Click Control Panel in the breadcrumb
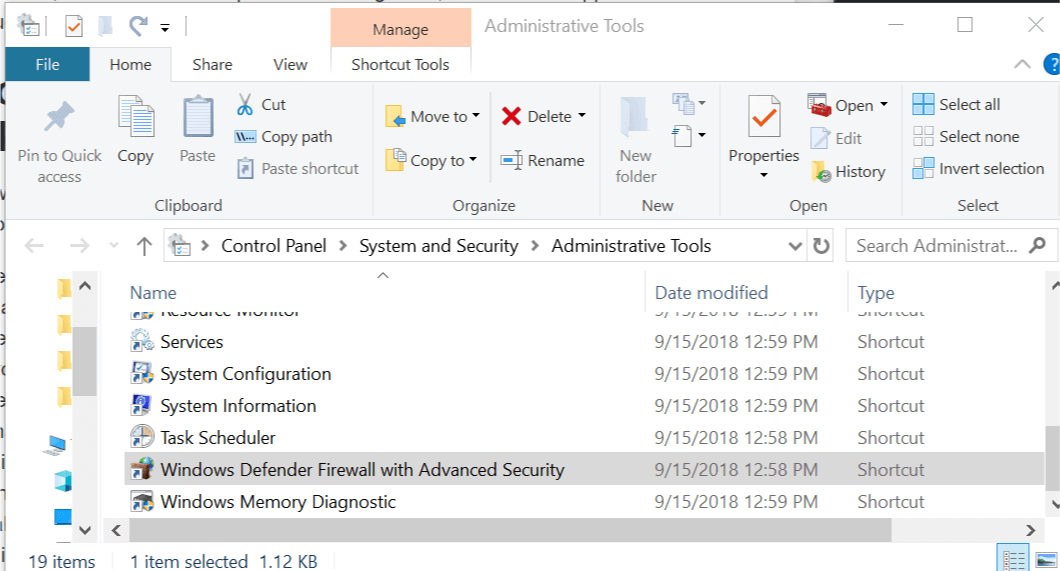 click(x=274, y=246)
